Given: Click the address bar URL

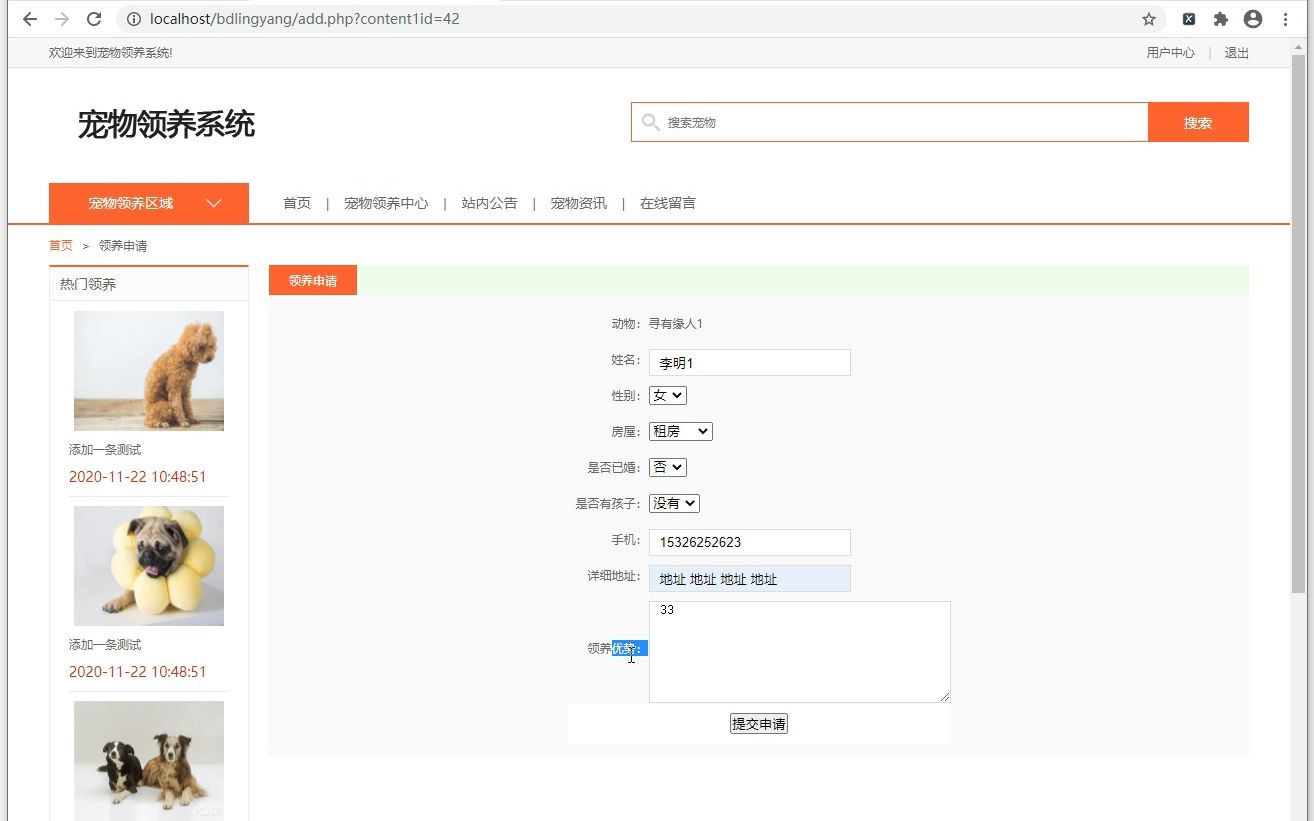Looking at the screenshot, I should [x=305, y=19].
